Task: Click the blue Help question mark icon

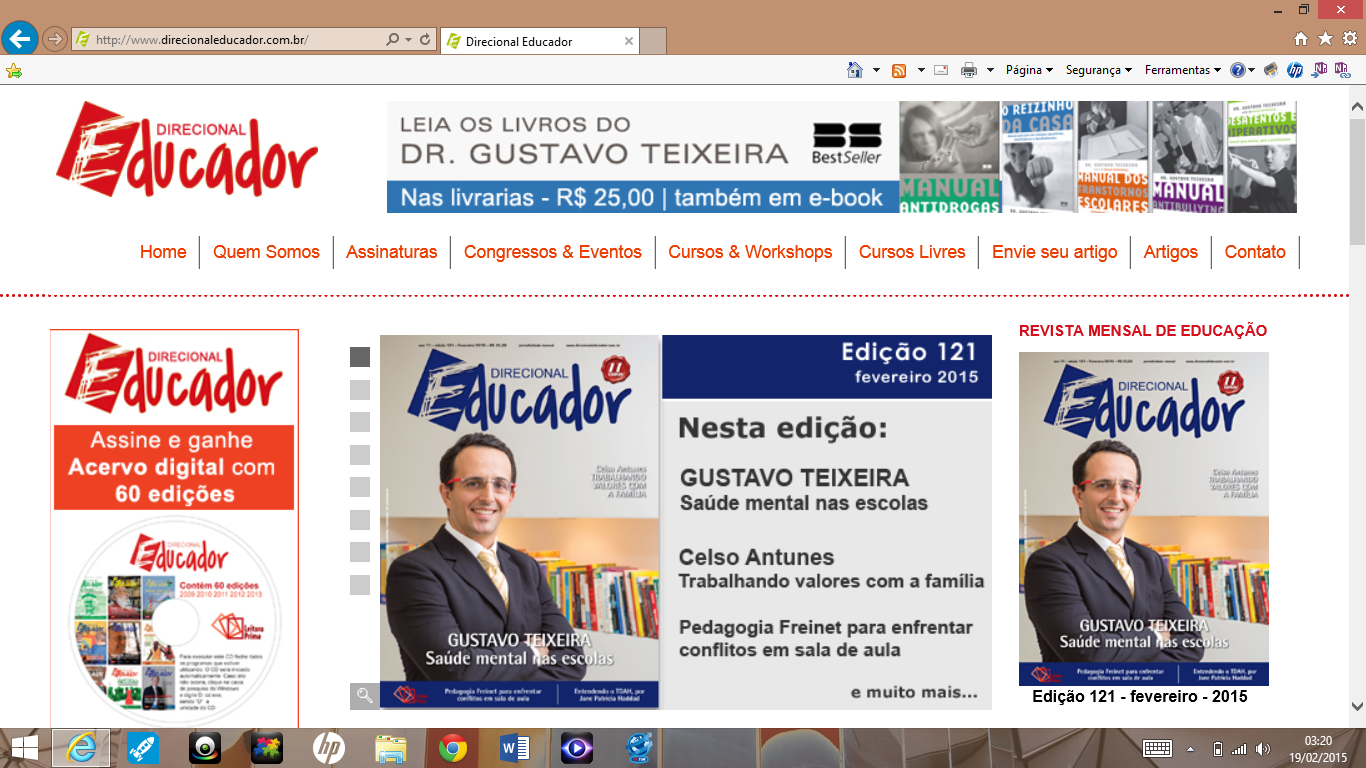Action: [1238, 70]
